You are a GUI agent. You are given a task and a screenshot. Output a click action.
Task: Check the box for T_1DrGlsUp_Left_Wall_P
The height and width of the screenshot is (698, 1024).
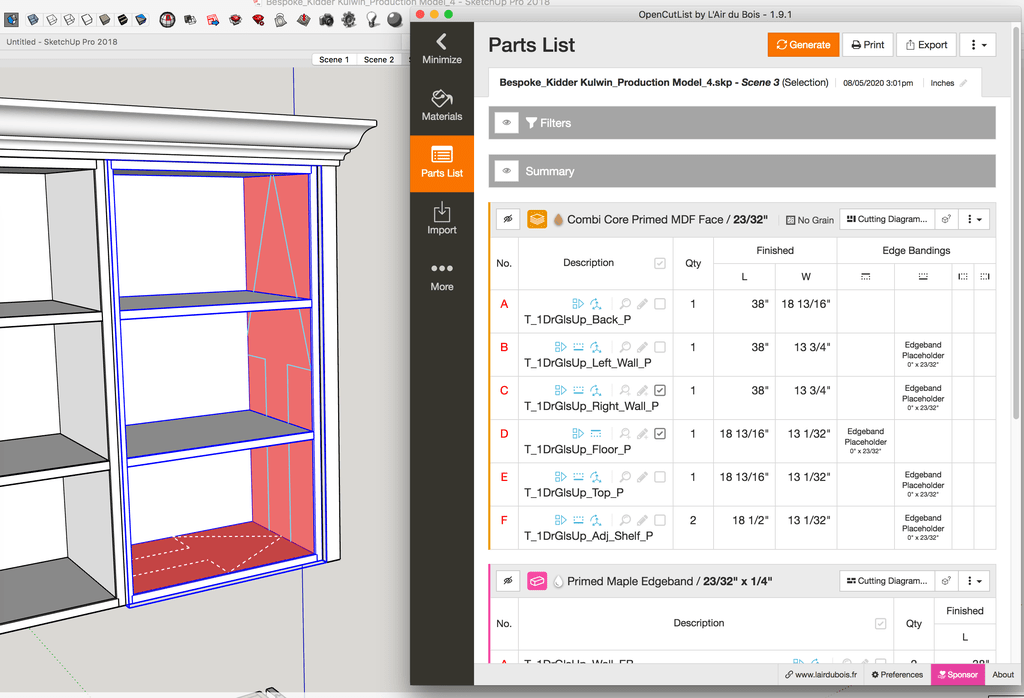(x=660, y=347)
